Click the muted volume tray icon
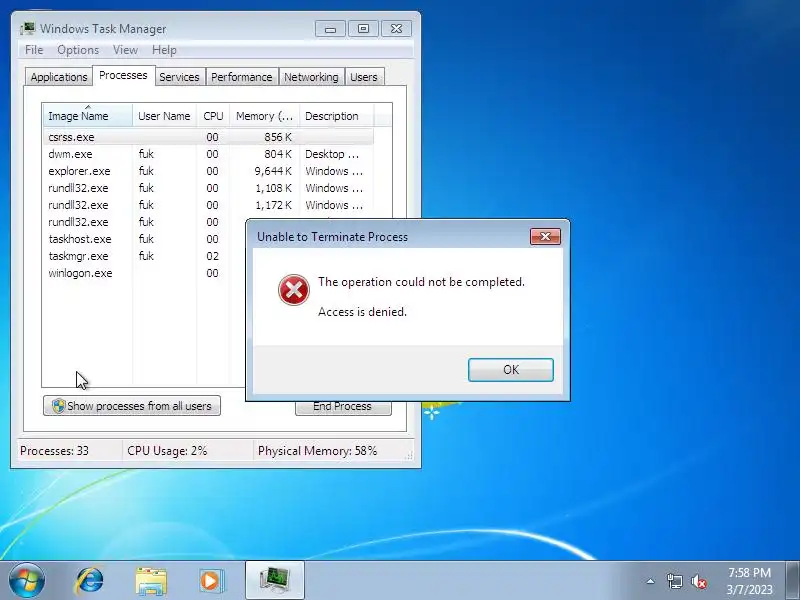Viewport: 800px width, 600px height. 698,581
